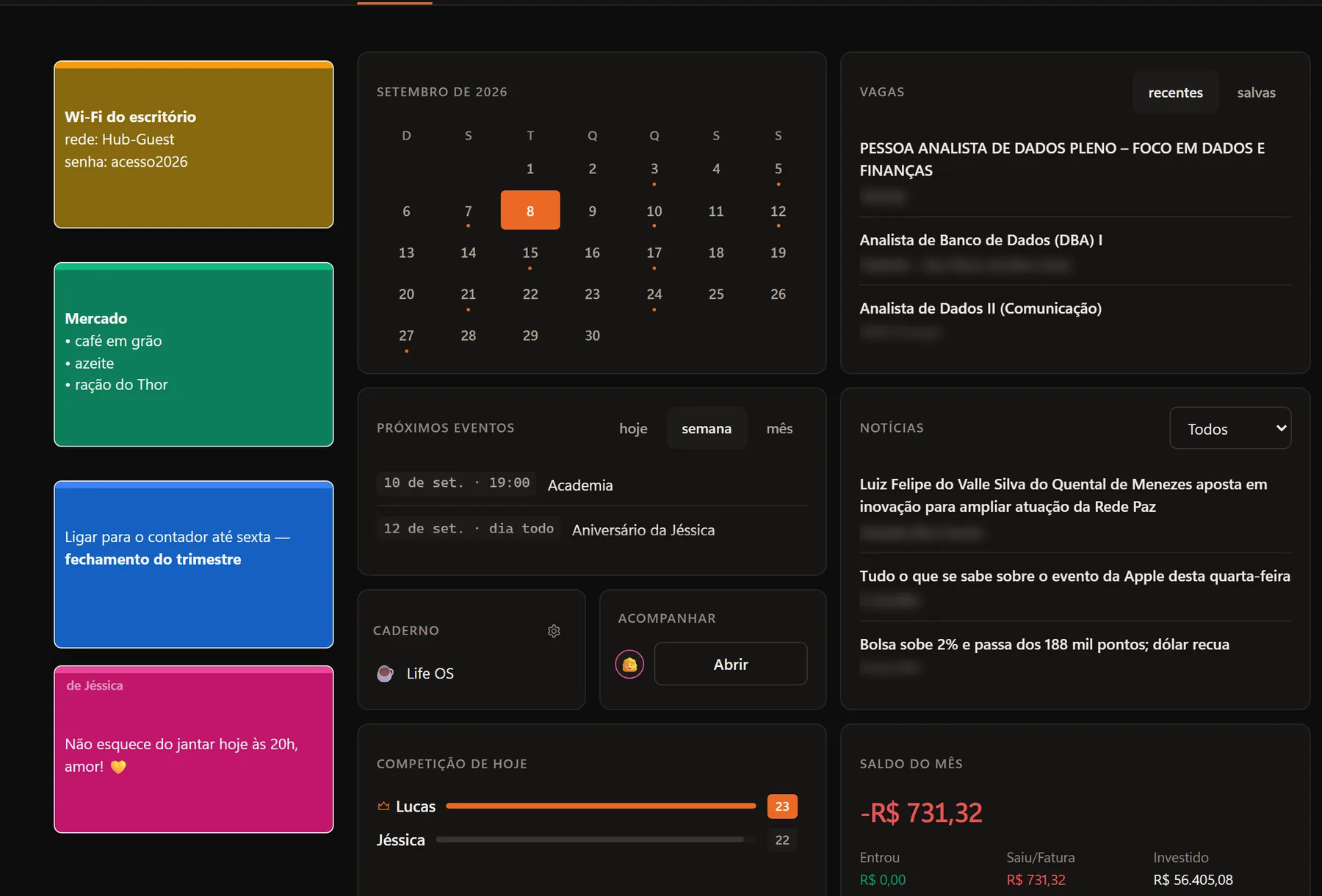Open Analista de Dados II (Comunicação) job
Image resolution: width=1322 pixels, height=896 pixels.
[980, 308]
